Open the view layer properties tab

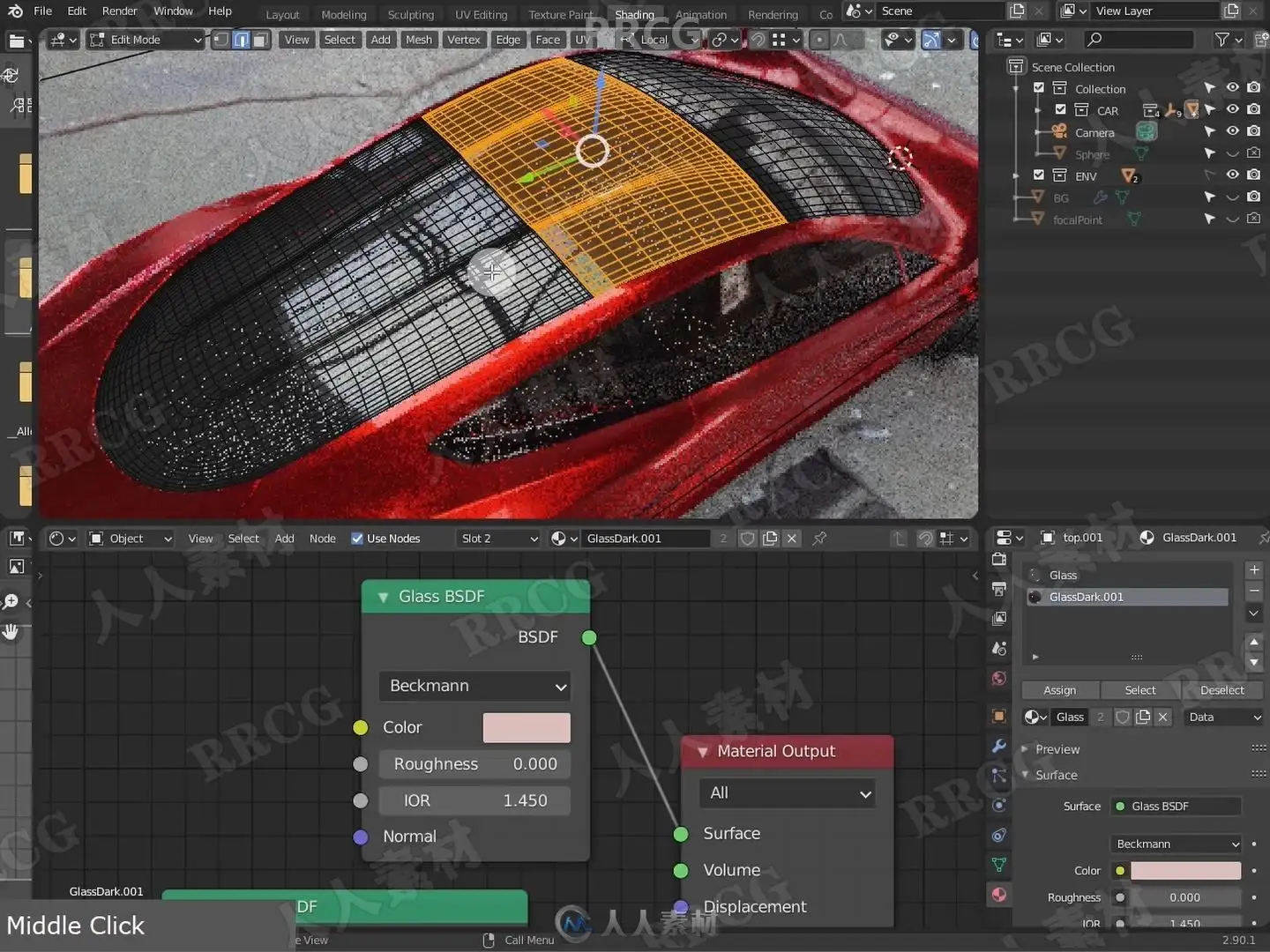[x=999, y=619]
